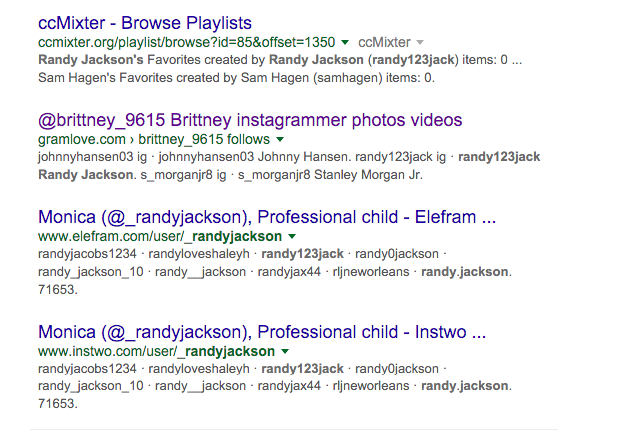Open grey arrow next to ccMixter label
The width and height of the screenshot is (627, 434).
tap(420, 42)
